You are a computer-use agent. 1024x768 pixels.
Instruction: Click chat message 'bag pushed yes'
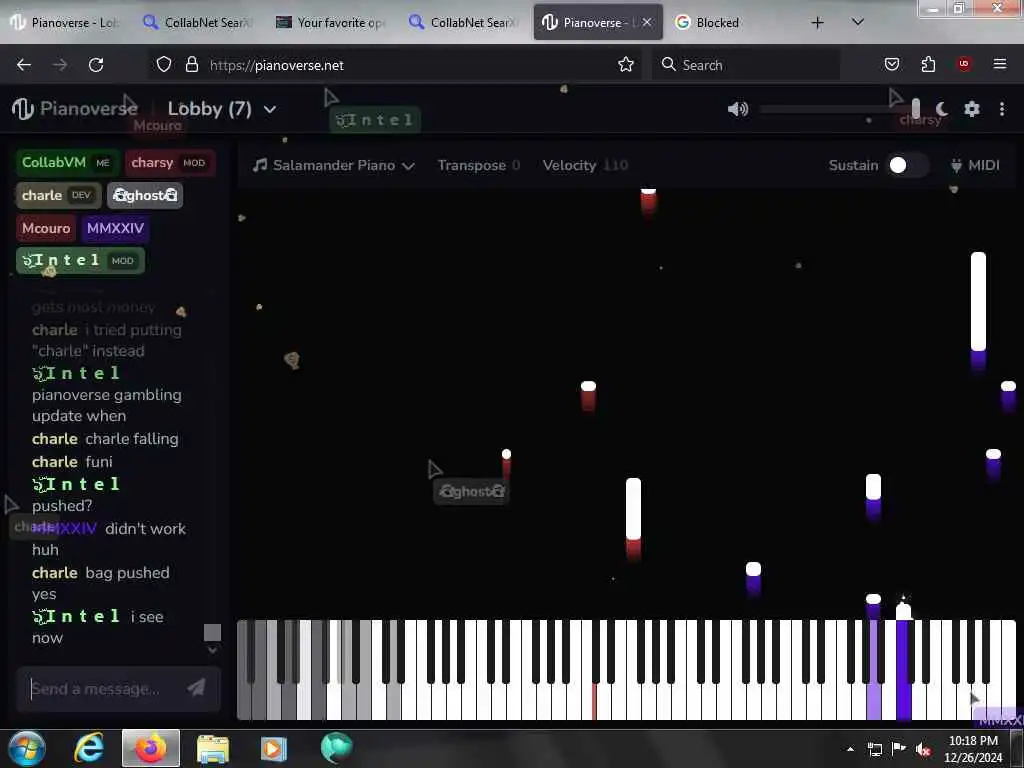coord(101,583)
